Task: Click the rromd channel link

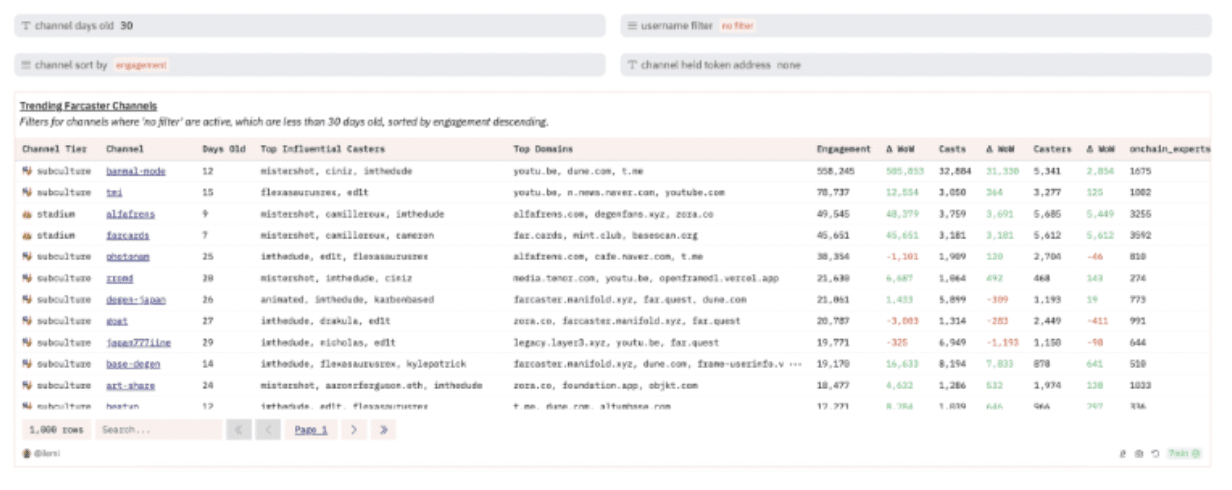Action: point(120,278)
